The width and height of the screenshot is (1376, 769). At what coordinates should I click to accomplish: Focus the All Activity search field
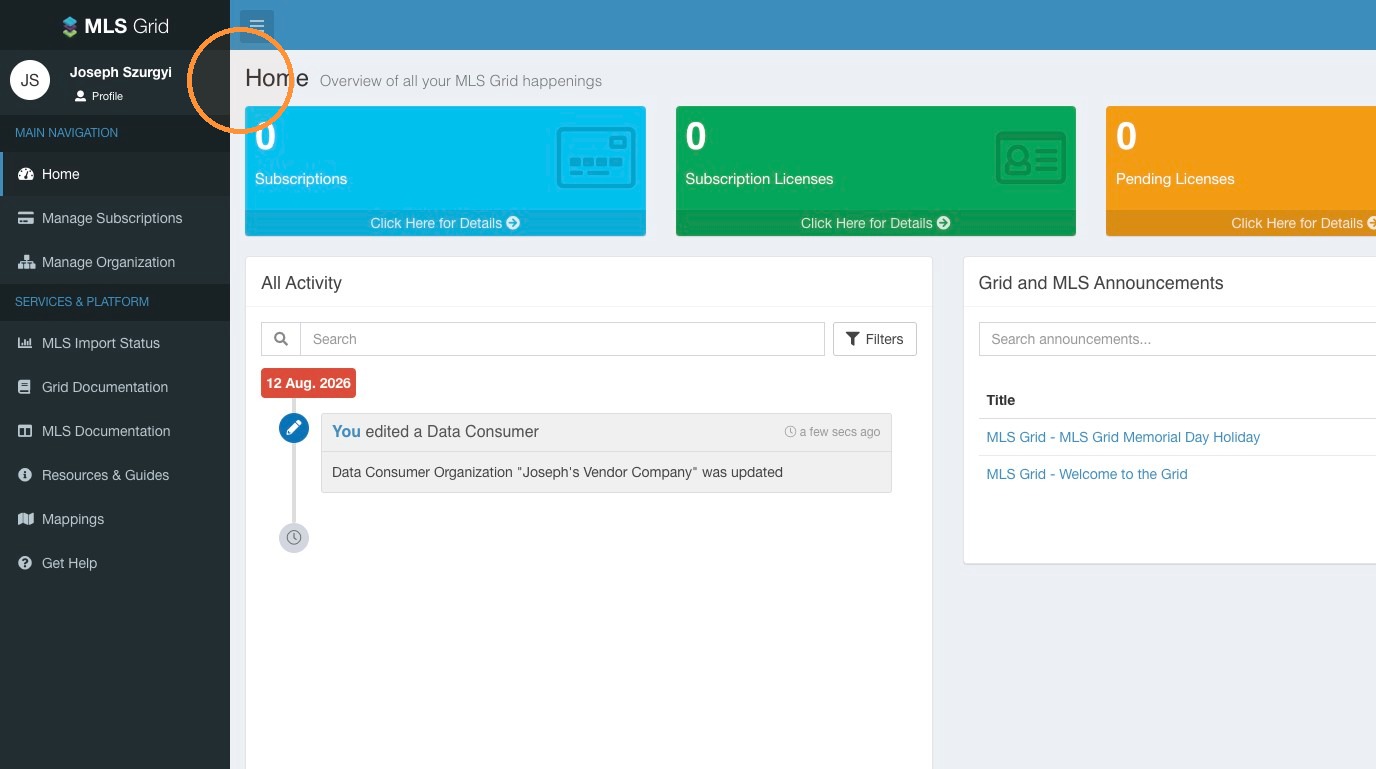[562, 339]
